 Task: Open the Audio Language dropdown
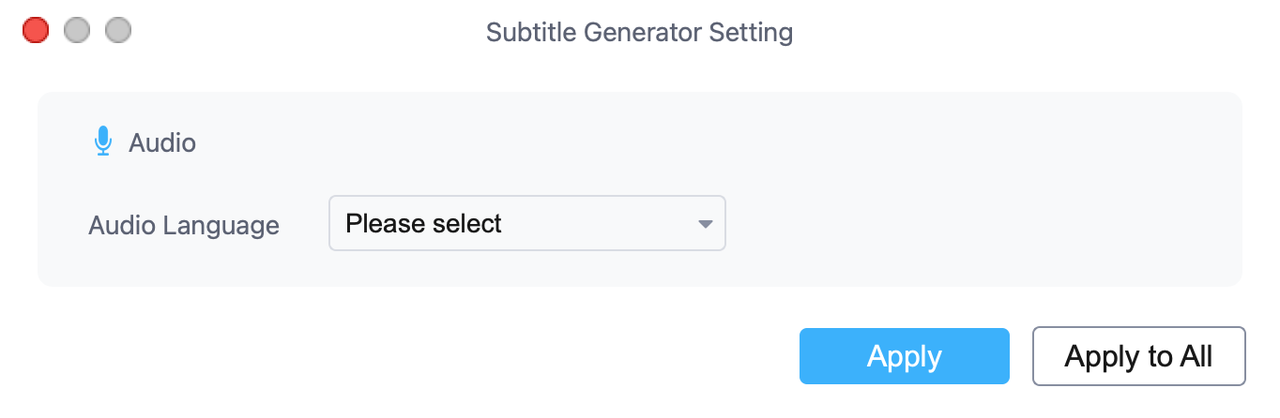527,223
